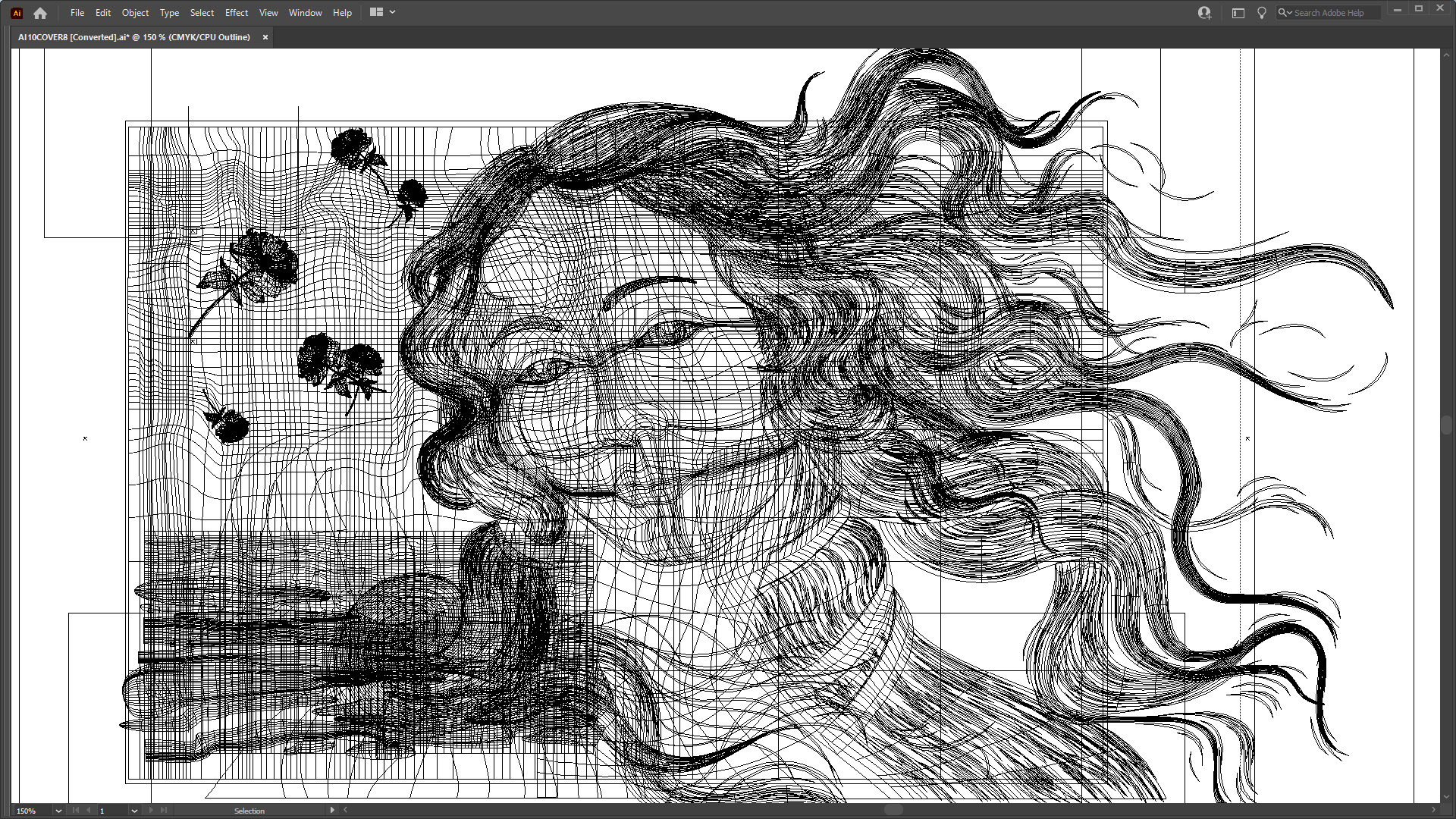The width and height of the screenshot is (1456, 819).
Task: Click the horizontal scrollbar thumb
Action: click(x=893, y=811)
